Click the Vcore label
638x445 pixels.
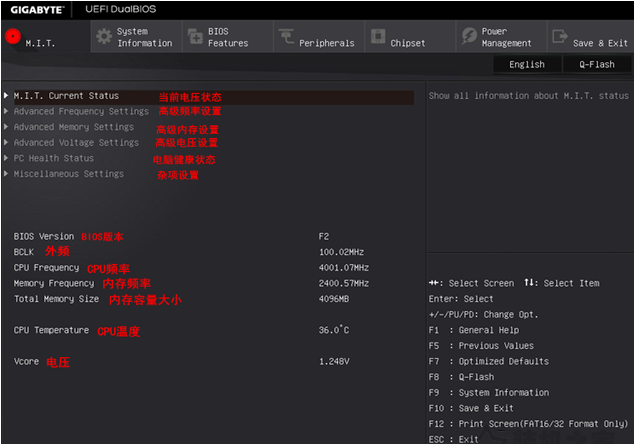pos(26,361)
